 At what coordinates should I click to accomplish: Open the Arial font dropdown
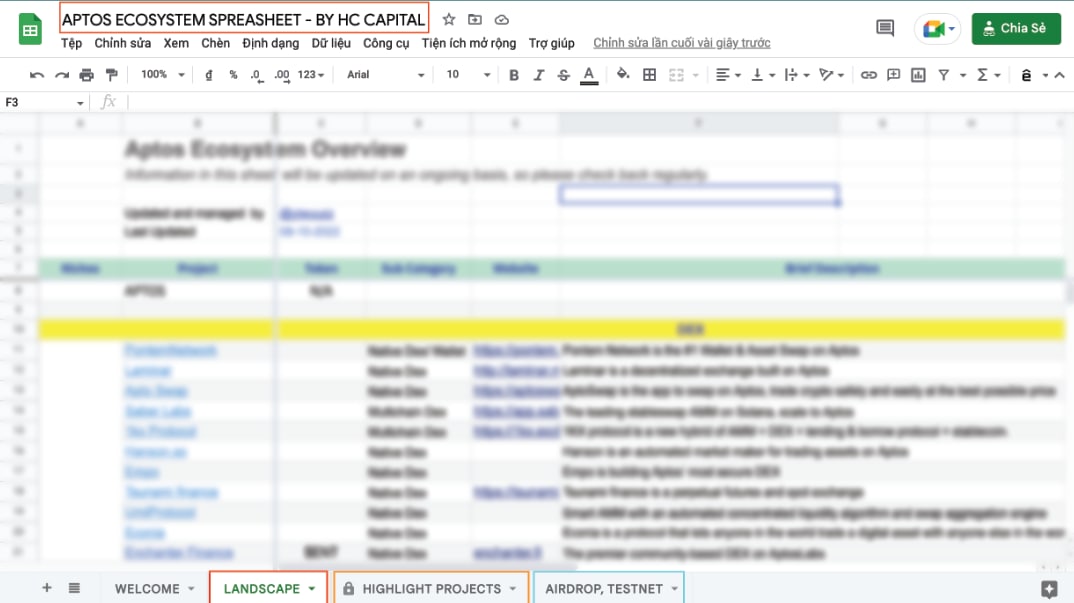tap(385, 75)
